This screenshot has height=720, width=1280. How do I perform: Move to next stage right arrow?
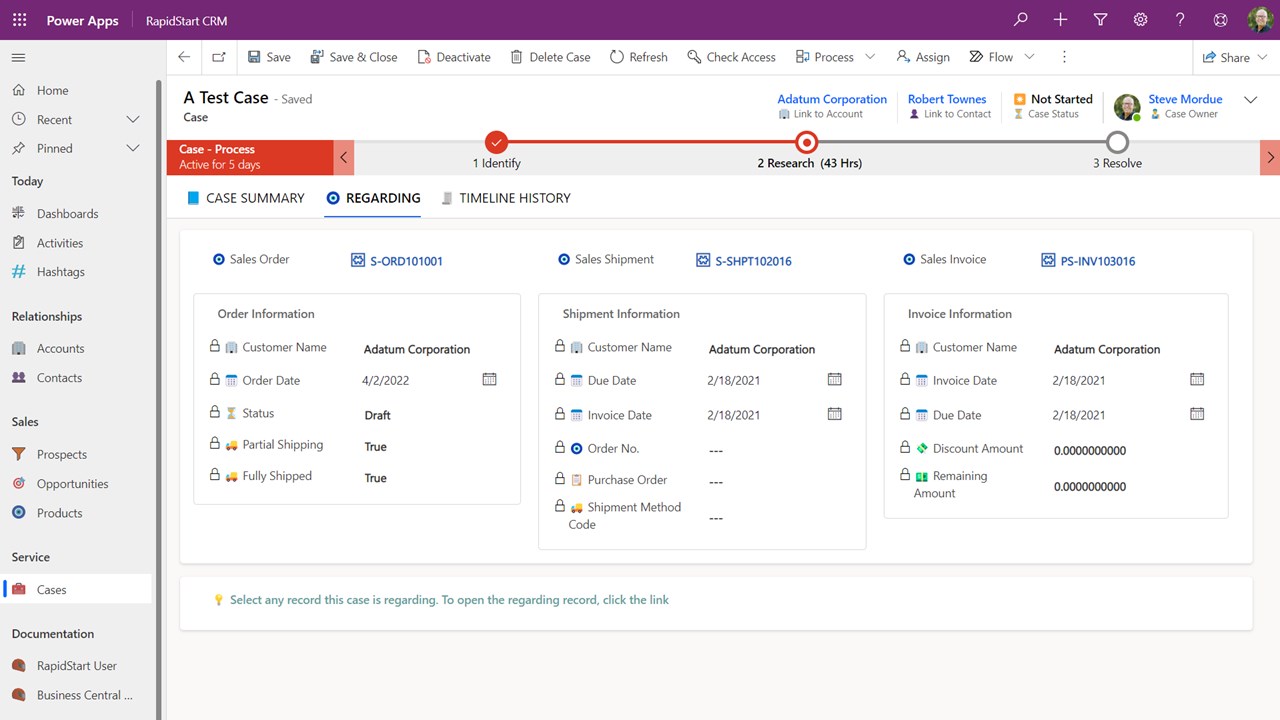[x=1270, y=157]
